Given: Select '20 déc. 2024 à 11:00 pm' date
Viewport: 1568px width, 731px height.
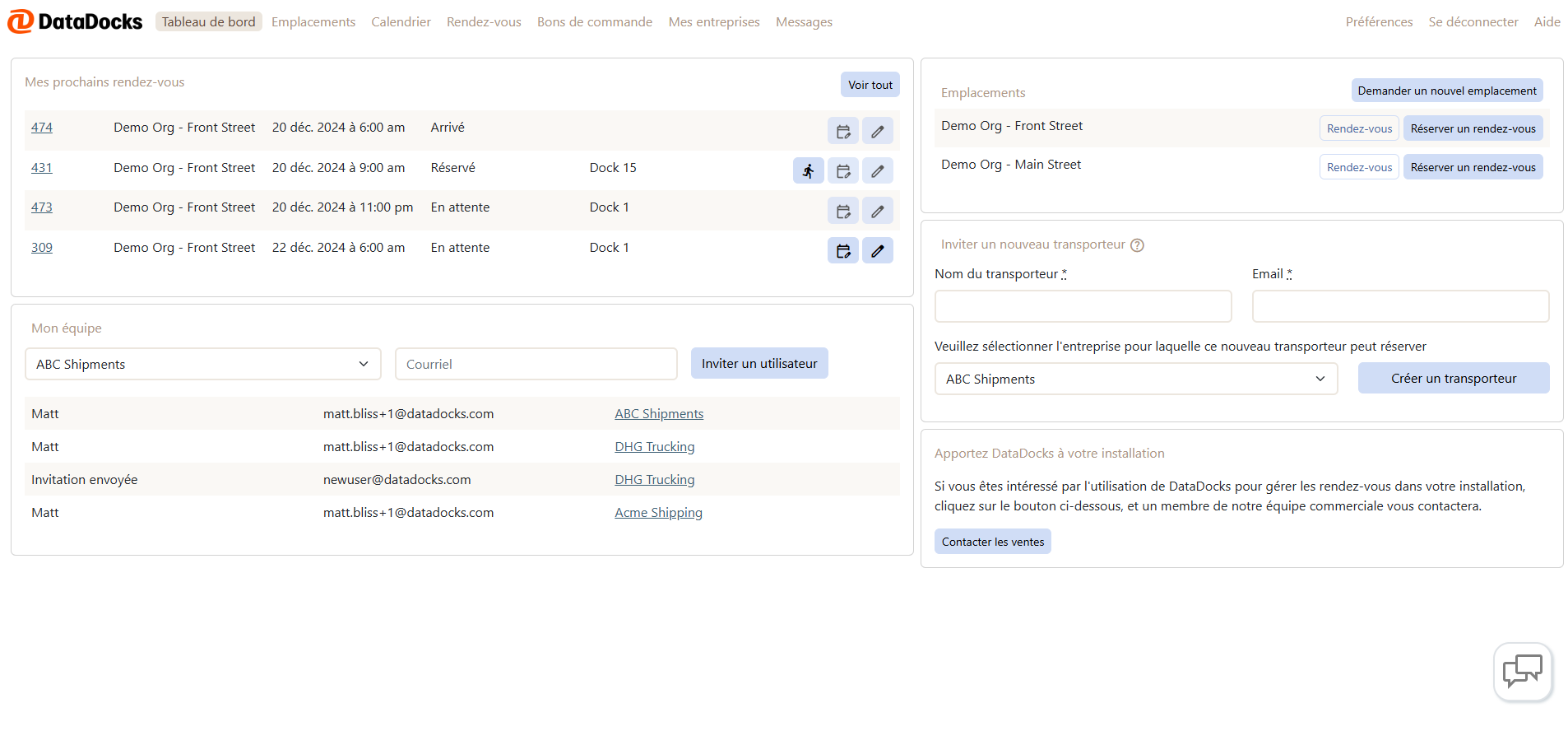Looking at the screenshot, I should pyautogui.click(x=342, y=207).
